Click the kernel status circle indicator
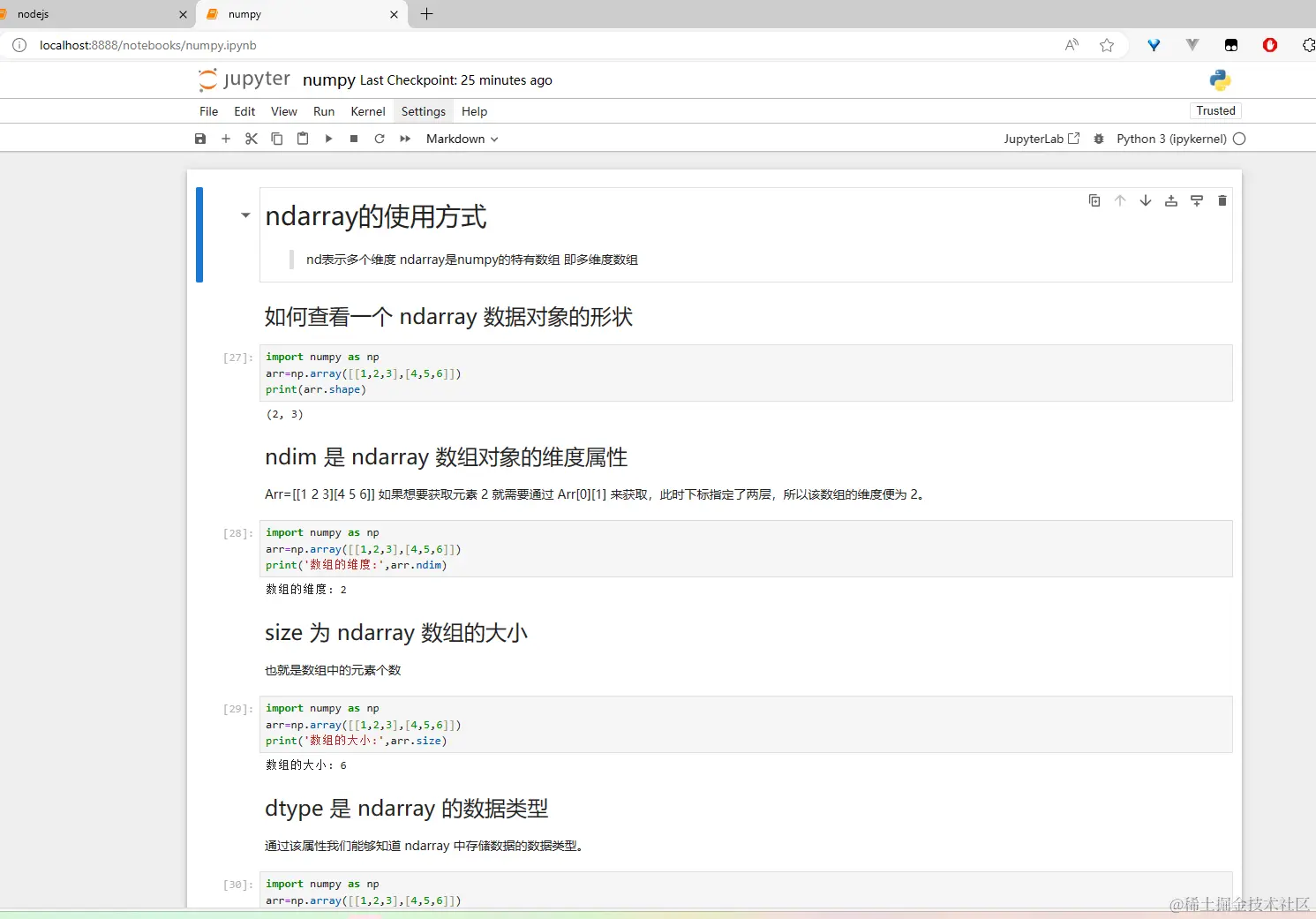 (1239, 139)
